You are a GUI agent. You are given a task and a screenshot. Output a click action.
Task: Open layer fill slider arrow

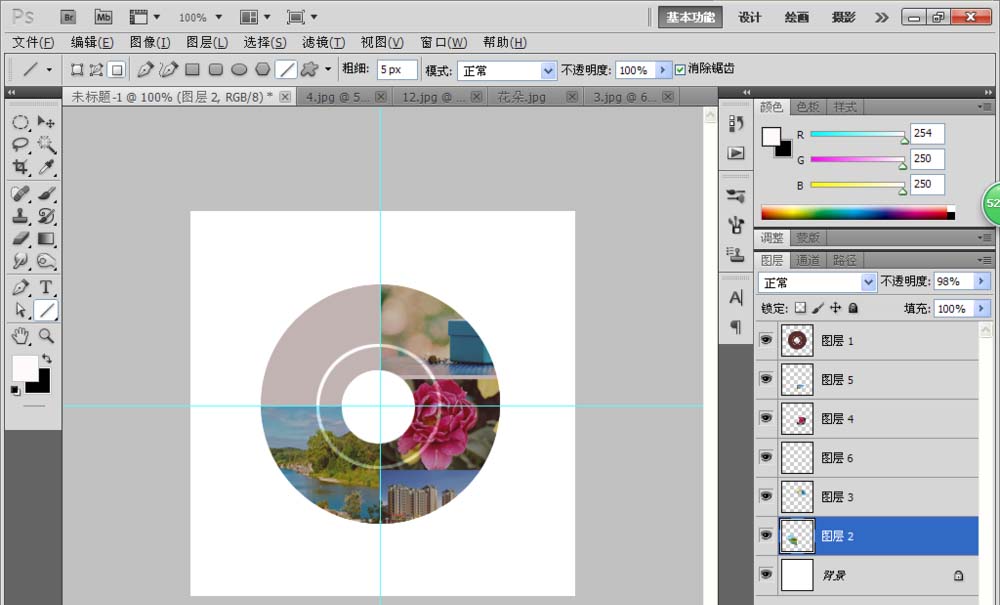(x=982, y=309)
